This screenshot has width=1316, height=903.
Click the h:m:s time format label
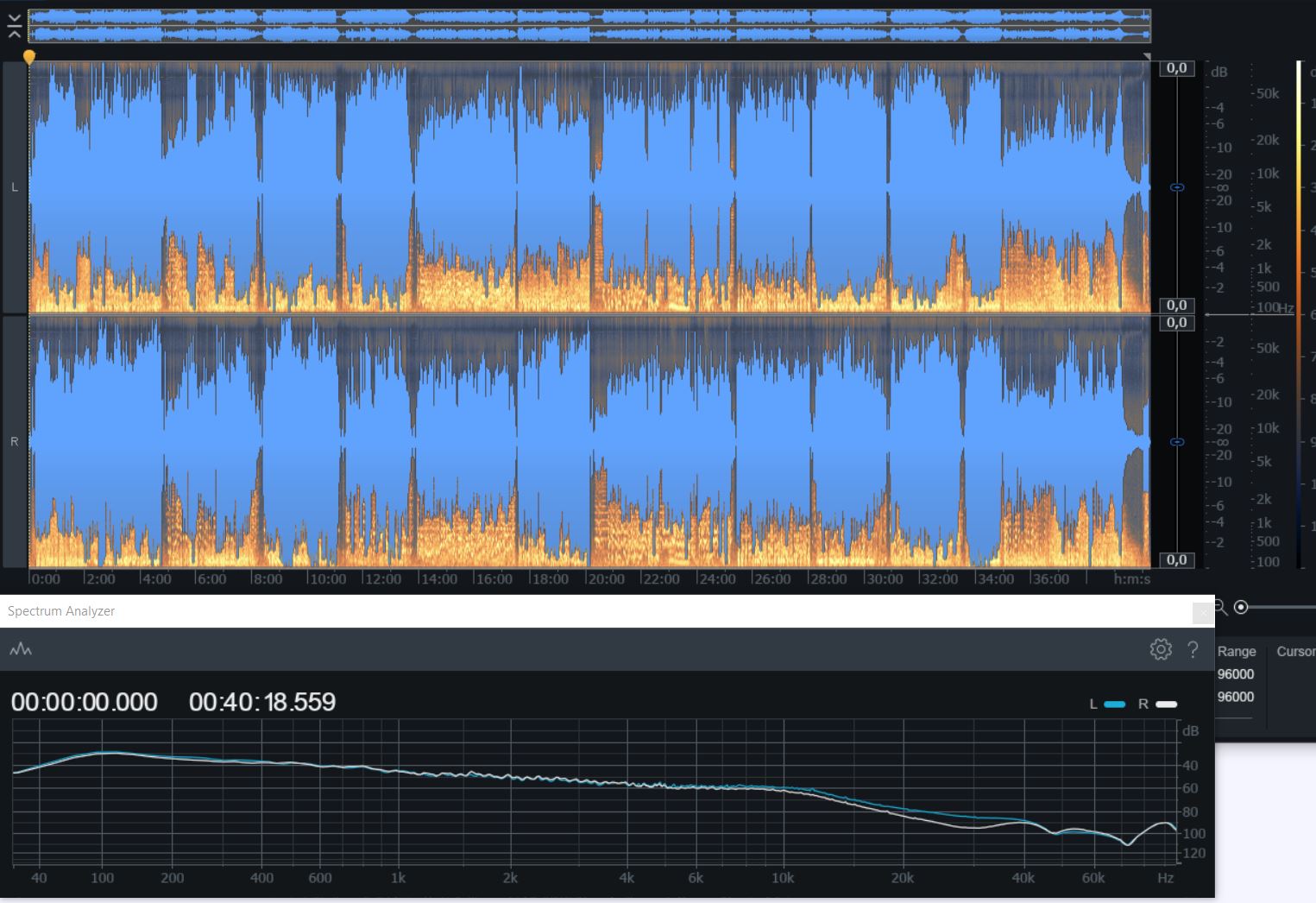(x=1132, y=579)
